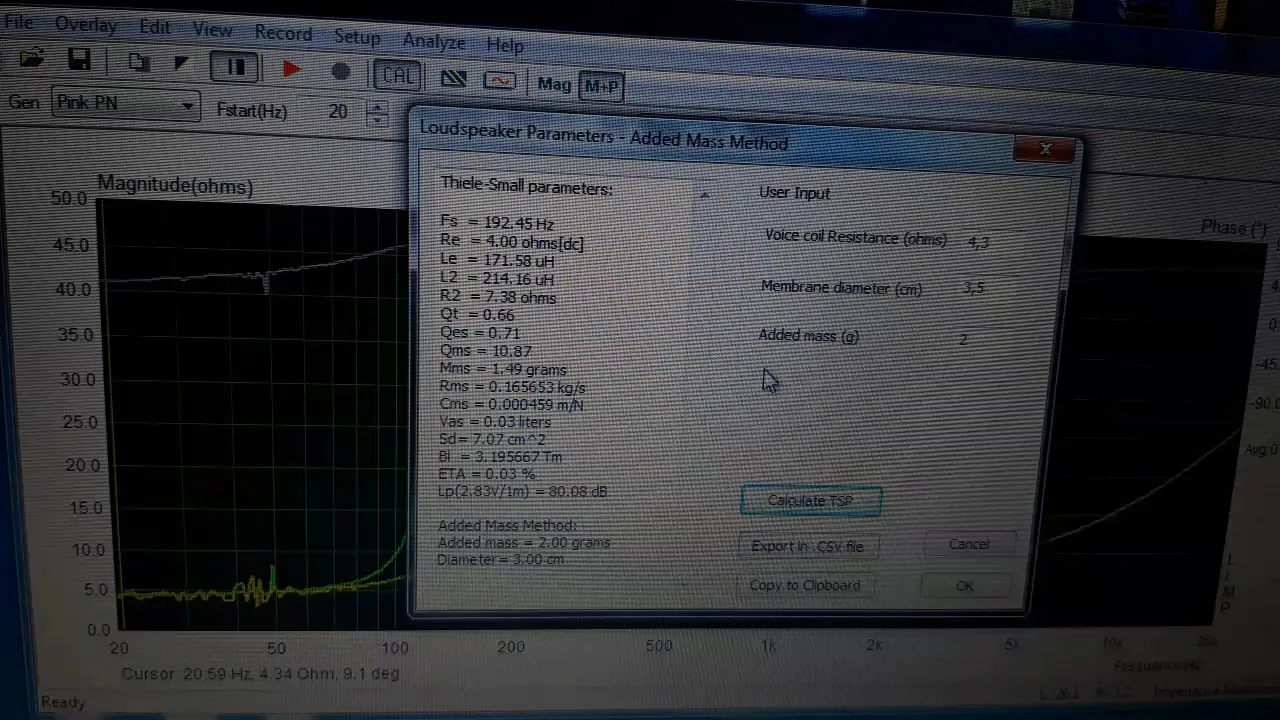
Task: Increase Fstart(Hz) with the up stepper arrow
Action: [x=377, y=107]
